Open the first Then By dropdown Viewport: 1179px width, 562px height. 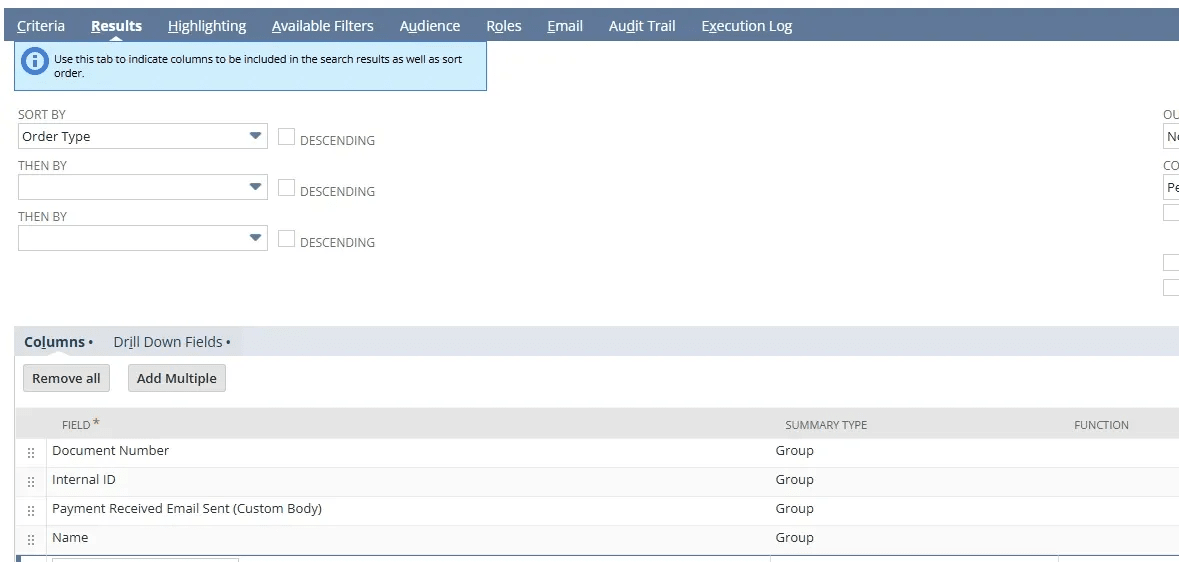[x=143, y=187]
